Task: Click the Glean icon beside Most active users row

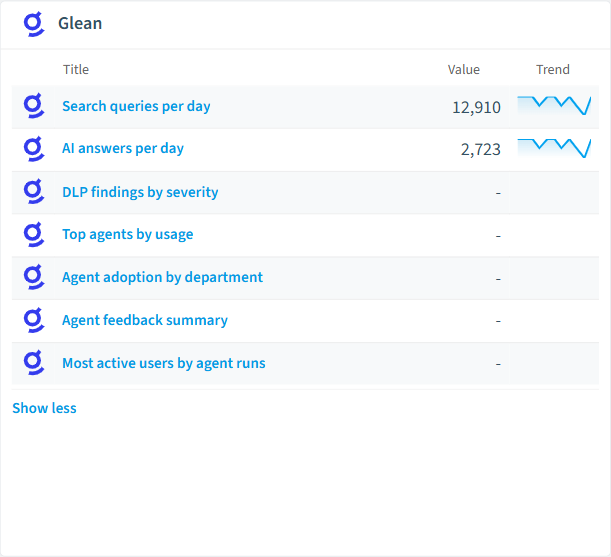Action: point(34,363)
